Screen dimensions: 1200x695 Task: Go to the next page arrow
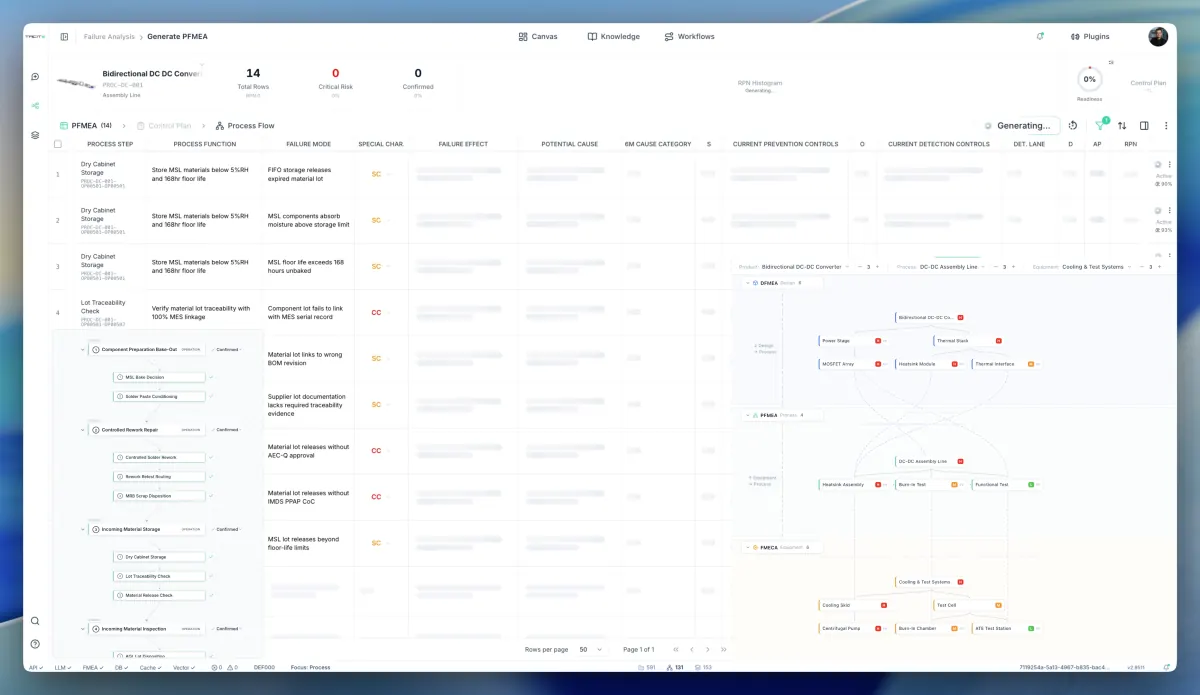point(707,650)
